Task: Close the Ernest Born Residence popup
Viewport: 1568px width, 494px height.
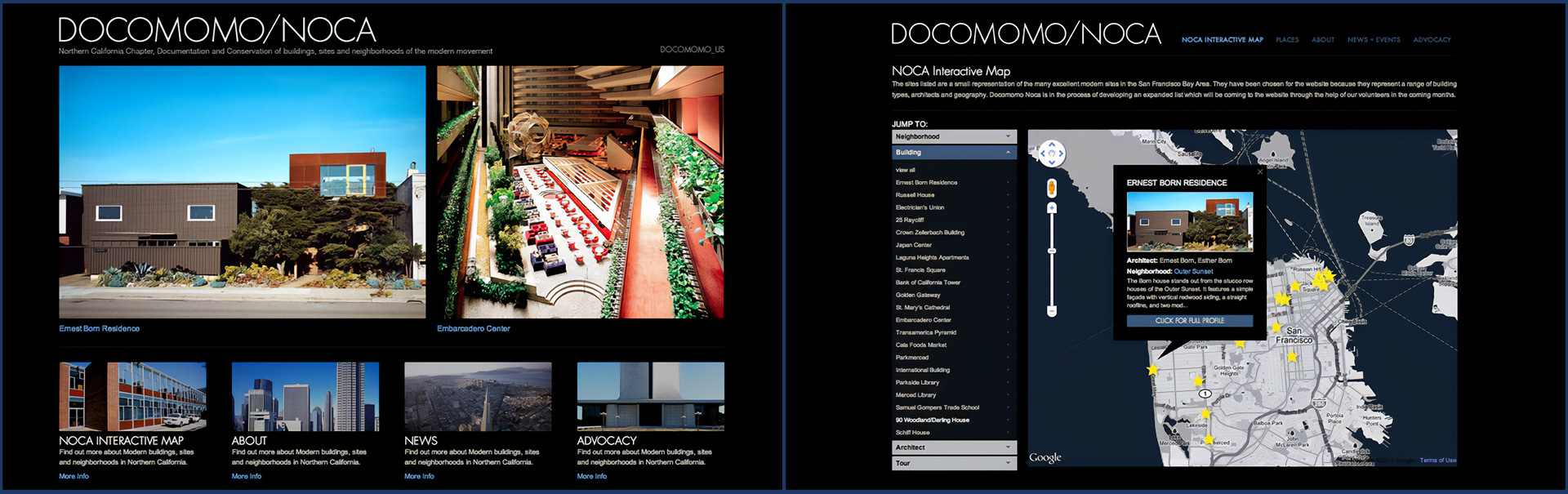Action: [1259, 172]
